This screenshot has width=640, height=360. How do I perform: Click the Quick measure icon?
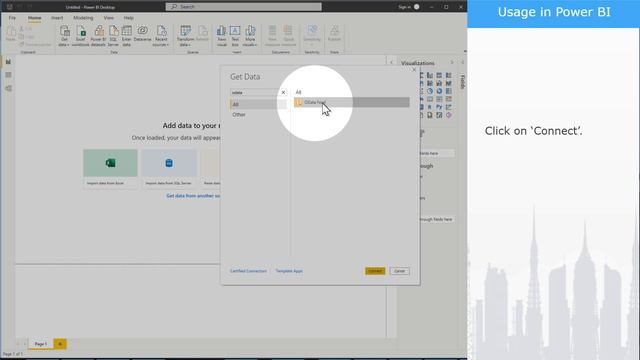click(289, 36)
